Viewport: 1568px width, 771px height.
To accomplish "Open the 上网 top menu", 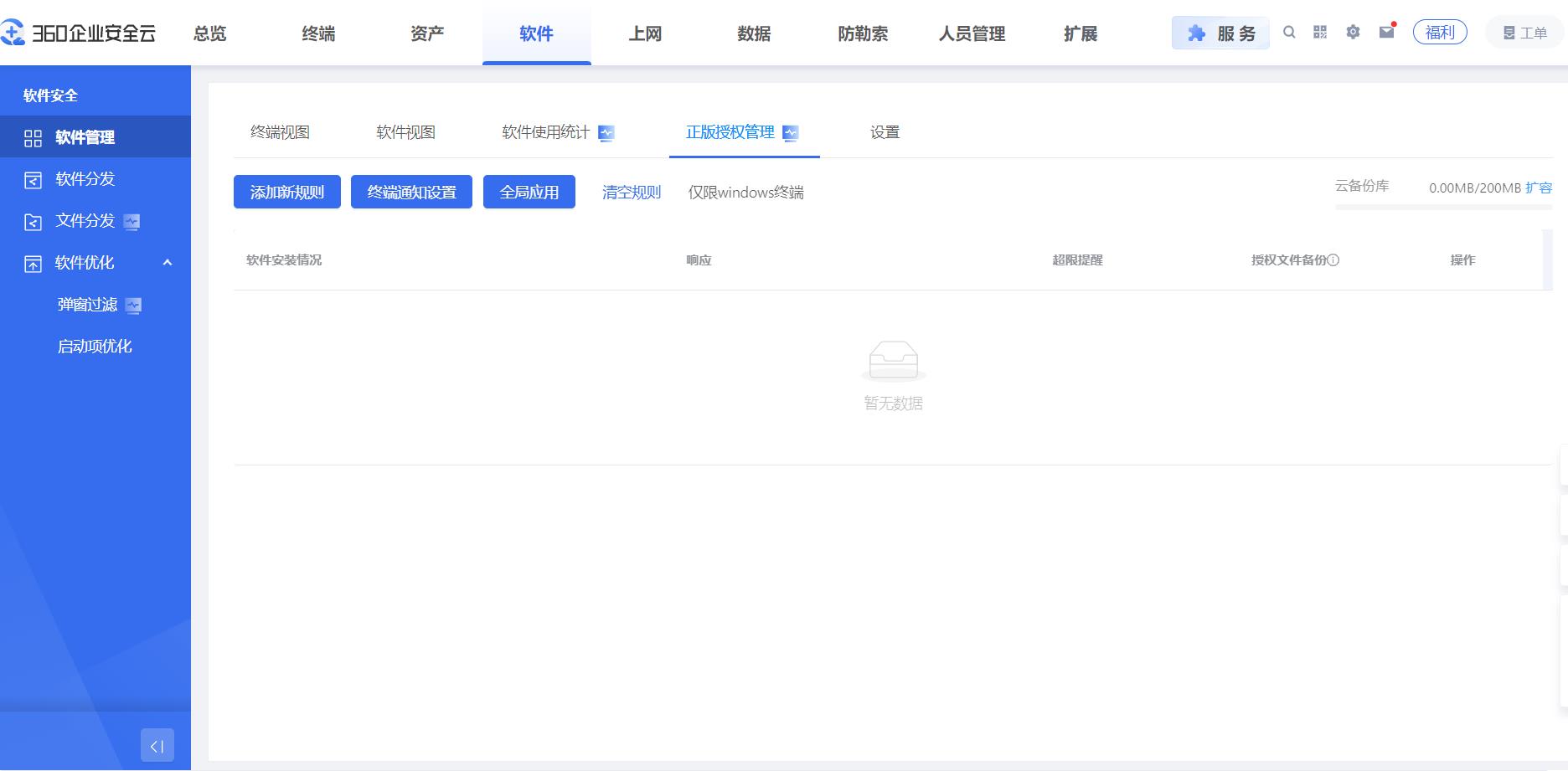I will pyautogui.click(x=645, y=33).
